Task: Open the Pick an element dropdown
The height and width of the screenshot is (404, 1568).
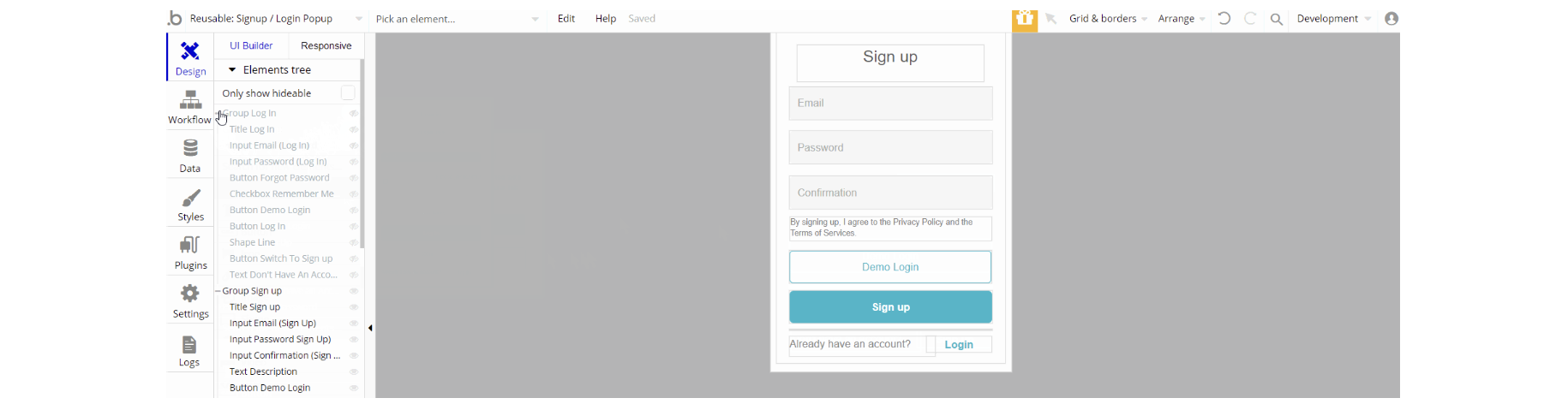Action: 457,19
